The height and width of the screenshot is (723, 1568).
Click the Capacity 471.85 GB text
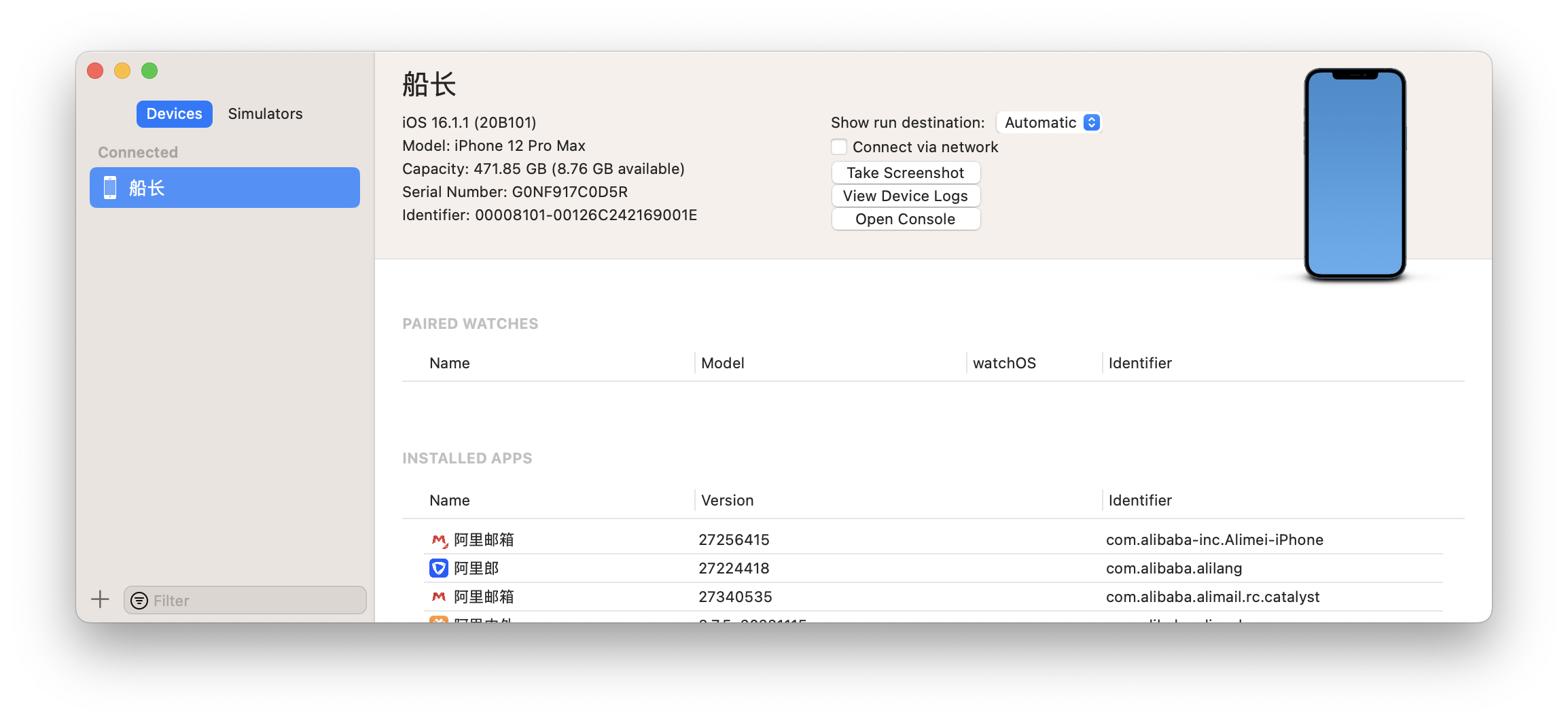coord(544,169)
